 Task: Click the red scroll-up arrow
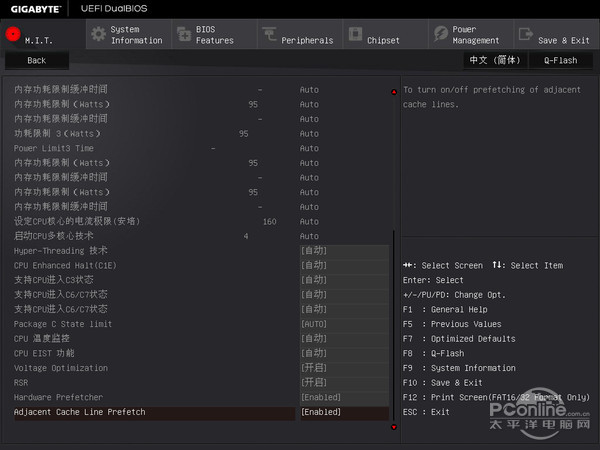click(394, 93)
